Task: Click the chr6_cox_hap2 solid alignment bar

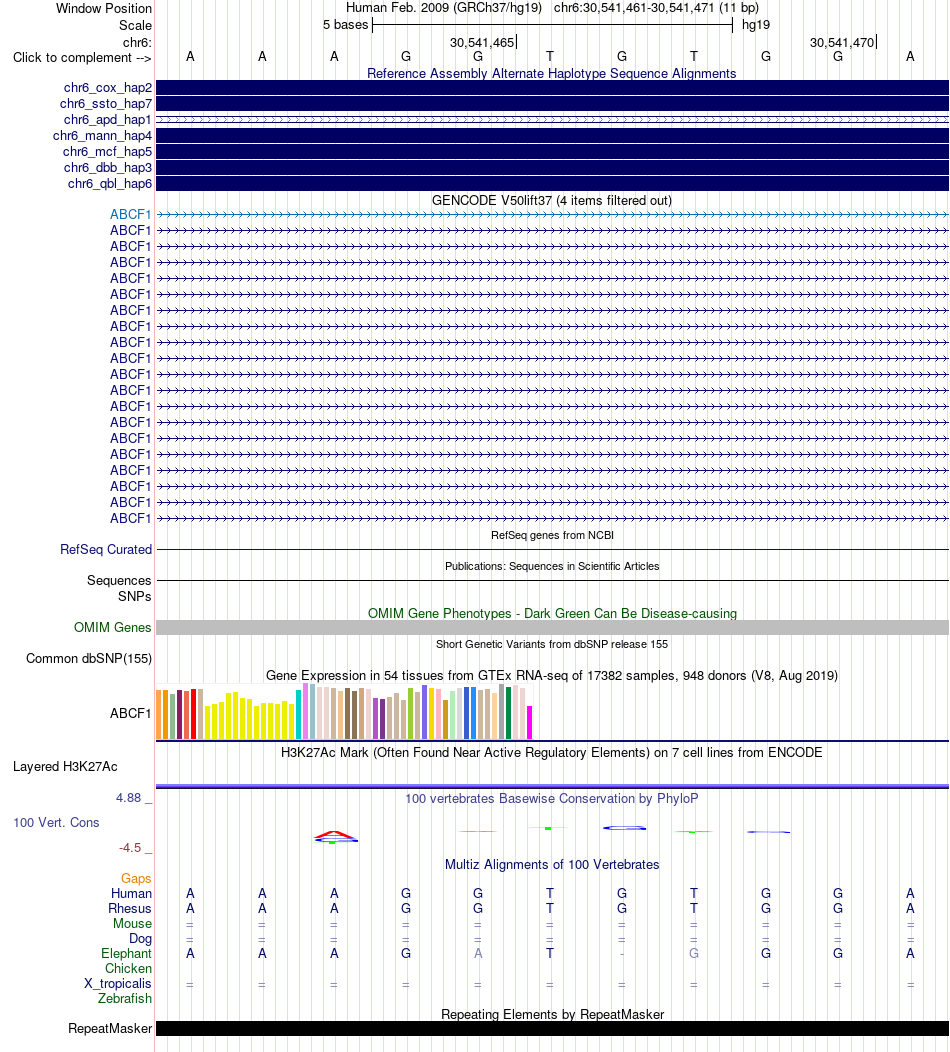Action: [552, 88]
